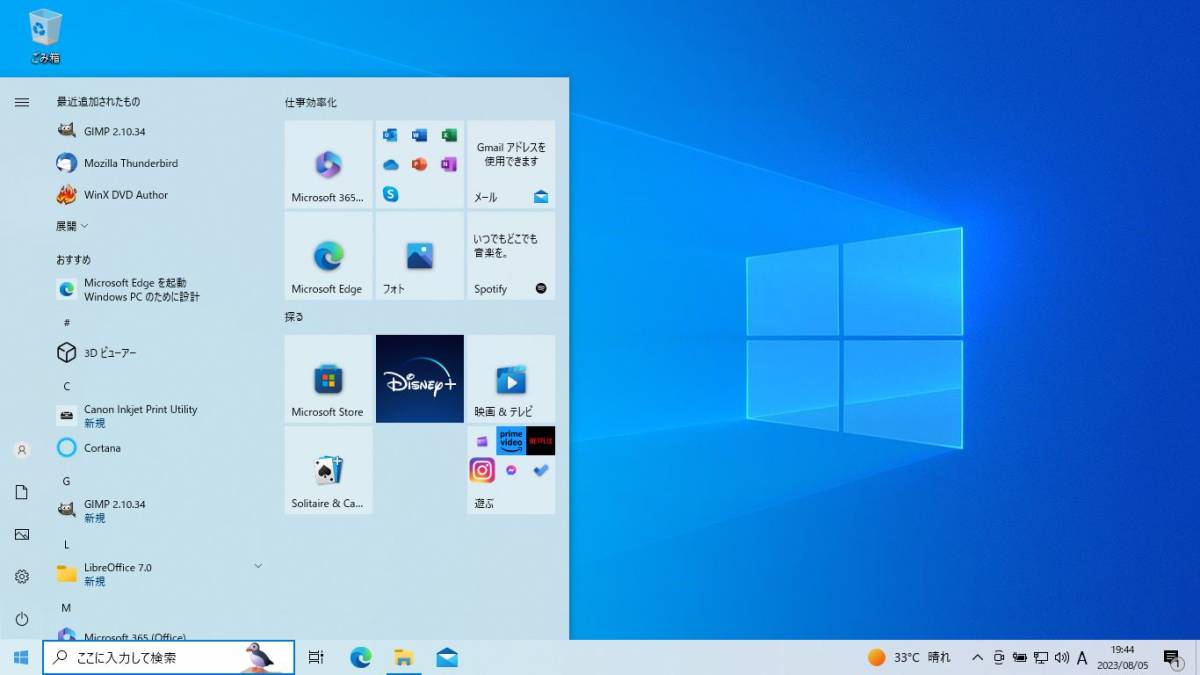Open the Outlook icon in the tile folder
This screenshot has width=1200, height=675.
(390, 136)
